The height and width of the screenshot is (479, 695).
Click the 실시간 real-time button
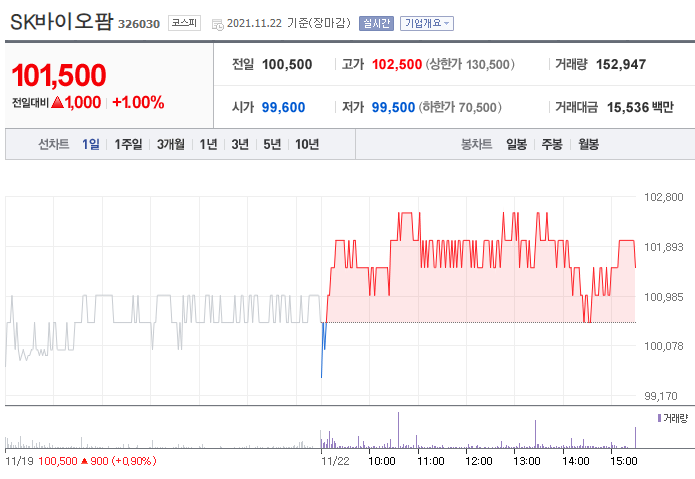(x=376, y=23)
